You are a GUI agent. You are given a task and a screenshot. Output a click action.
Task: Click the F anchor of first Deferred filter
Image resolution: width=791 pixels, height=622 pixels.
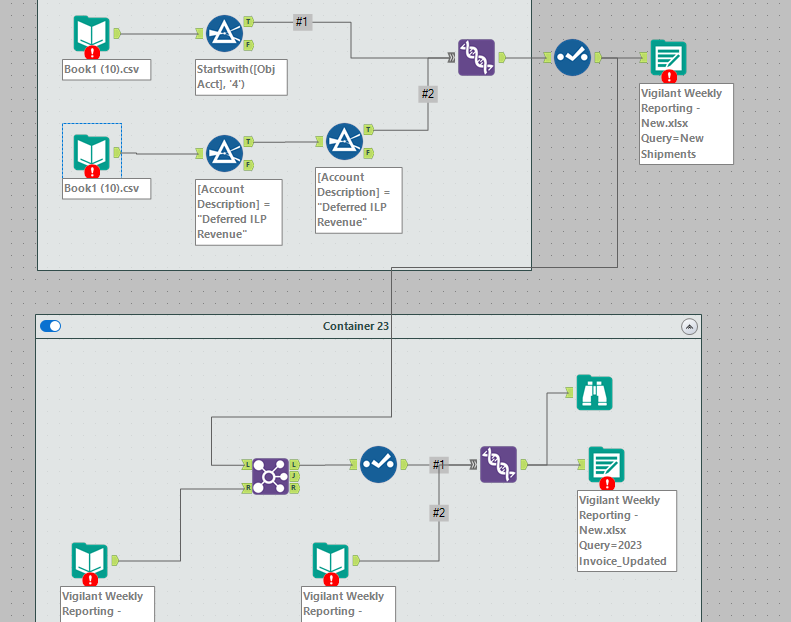coord(249,165)
